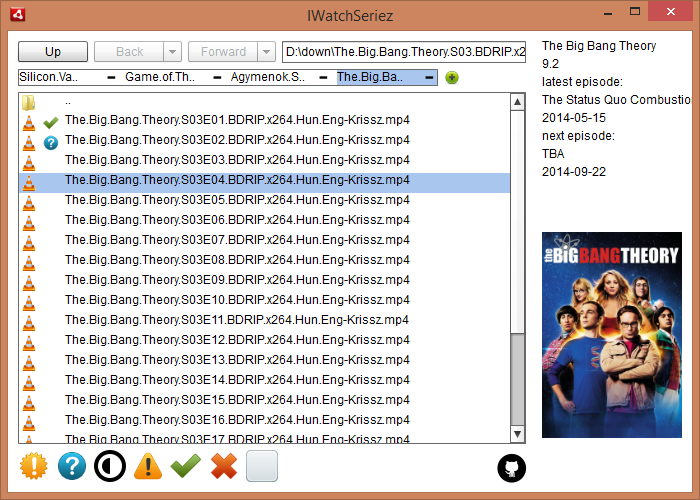Image resolution: width=700 pixels, height=500 pixels.
Task: Switch to the Agymenok.S.. tab
Action: (x=268, y=77)
